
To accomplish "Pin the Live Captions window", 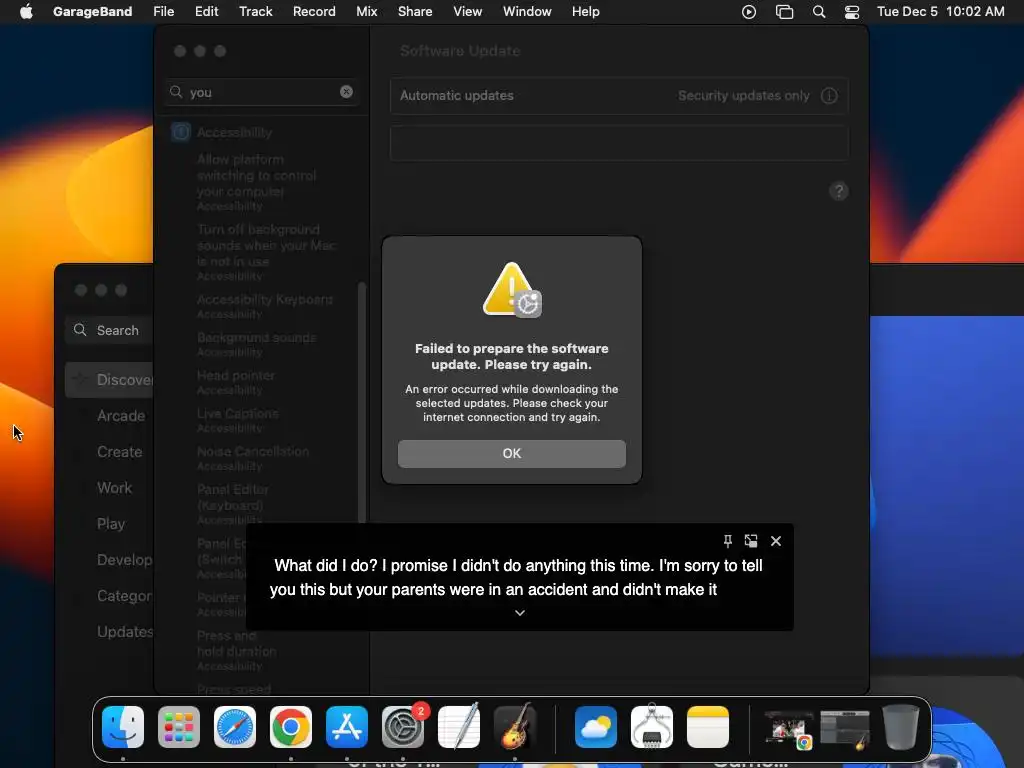I will [x=728, y=541].
